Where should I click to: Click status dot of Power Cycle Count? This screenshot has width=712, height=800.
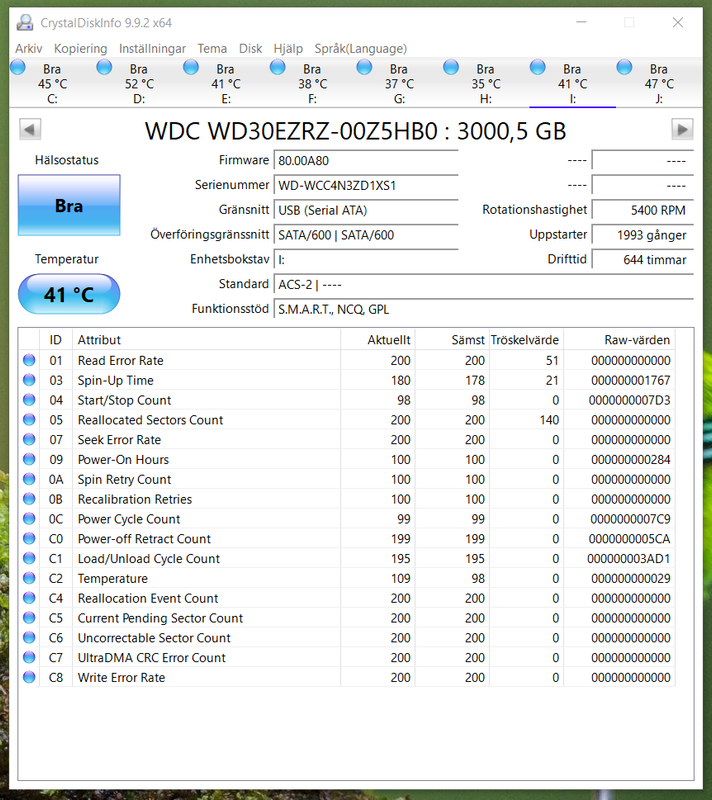29,519
